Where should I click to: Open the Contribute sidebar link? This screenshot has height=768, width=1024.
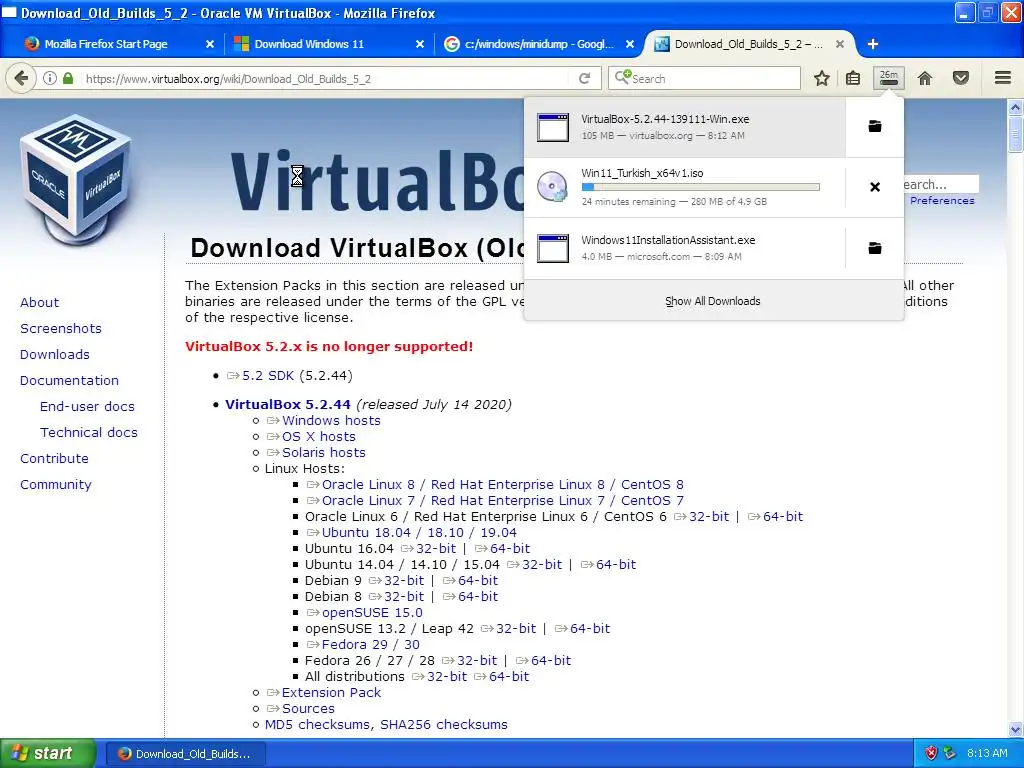(x=54, y=458)
